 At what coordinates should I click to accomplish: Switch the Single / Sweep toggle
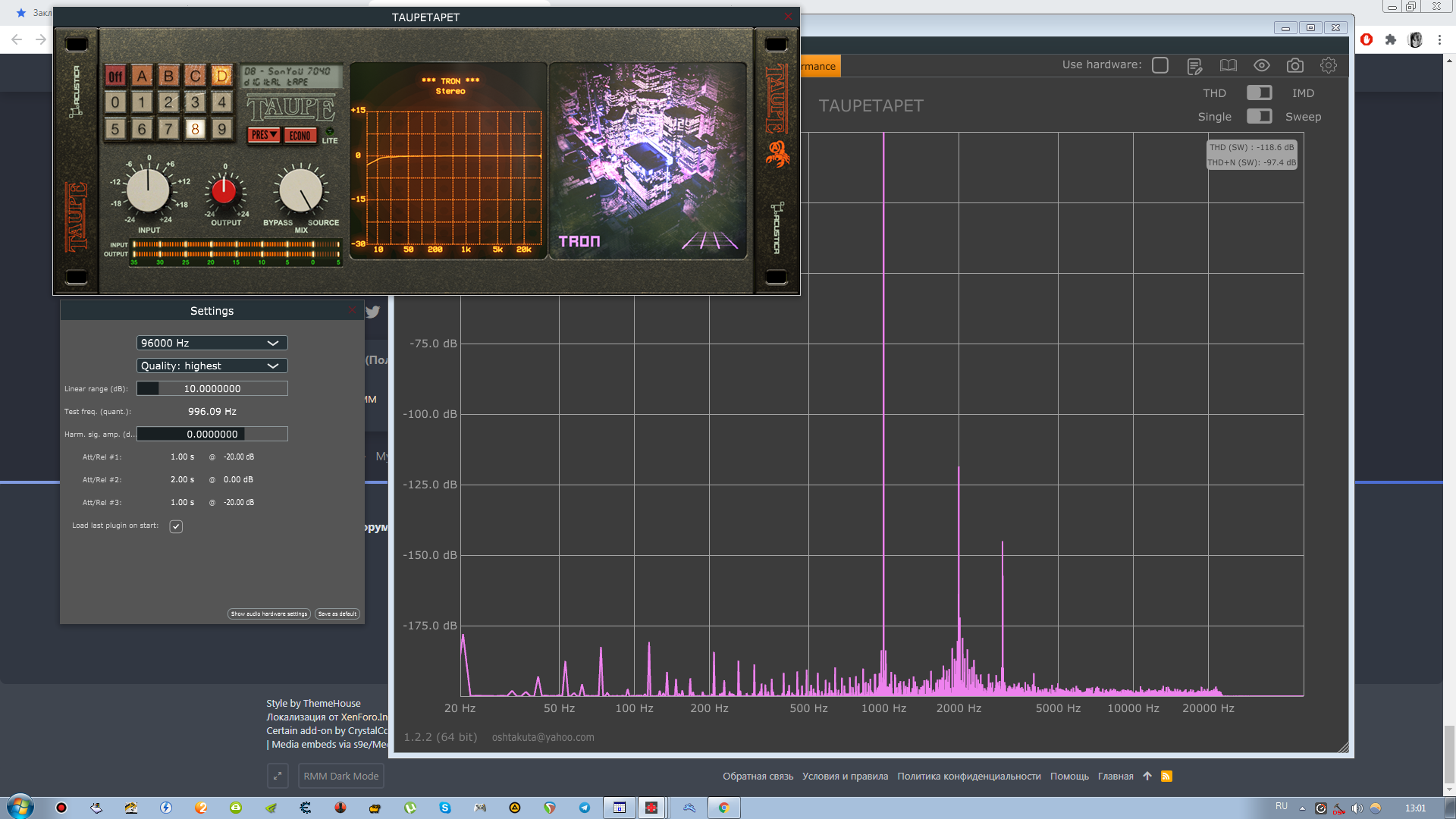click(x=1259, y=116)
